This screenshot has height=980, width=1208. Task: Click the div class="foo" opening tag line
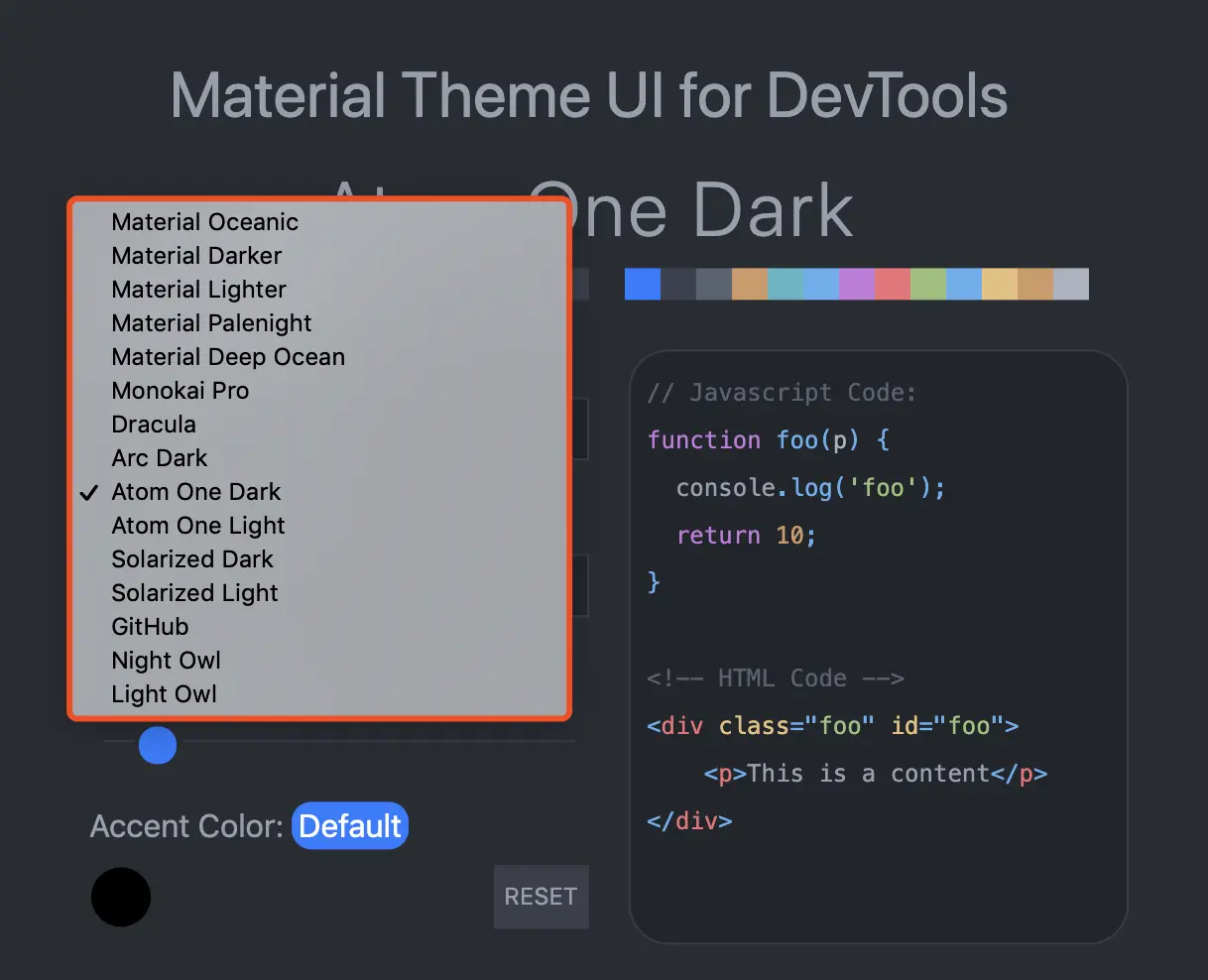point(833,726)
